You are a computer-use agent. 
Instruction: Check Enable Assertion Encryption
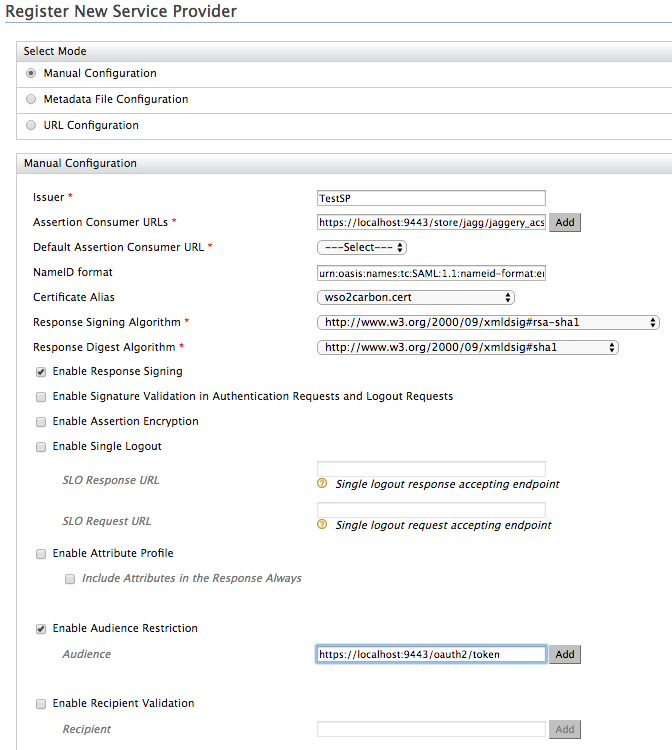click(x=41, y=421)
